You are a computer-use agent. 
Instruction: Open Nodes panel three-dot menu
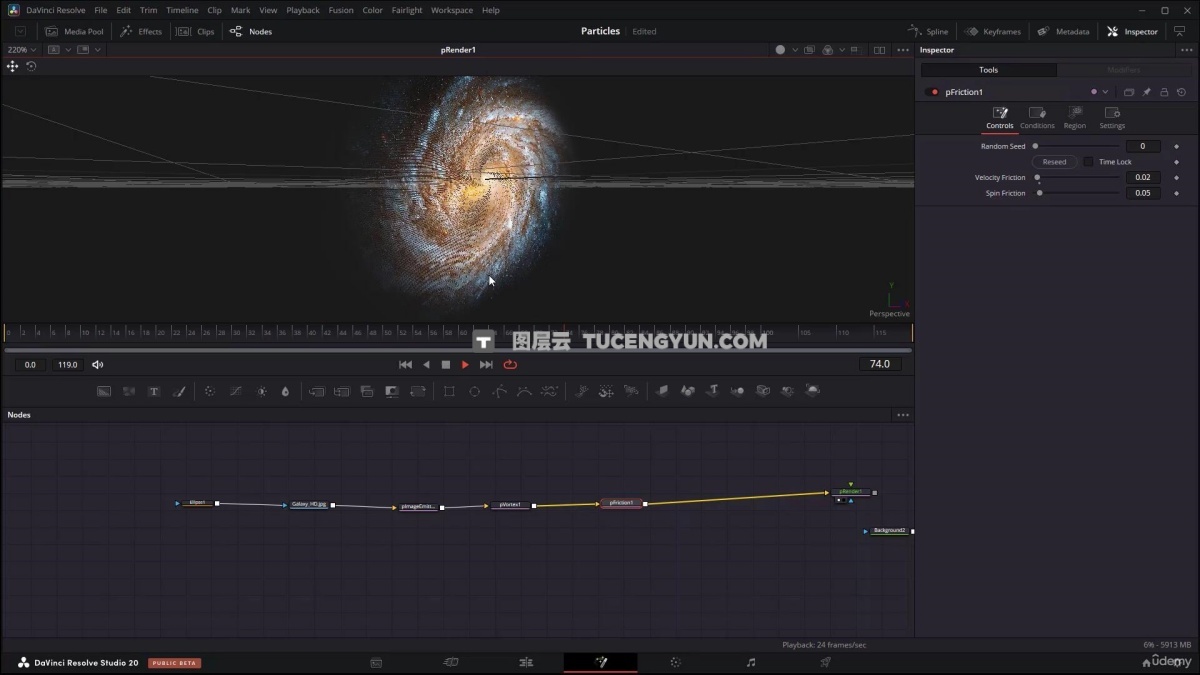[903, 415]
